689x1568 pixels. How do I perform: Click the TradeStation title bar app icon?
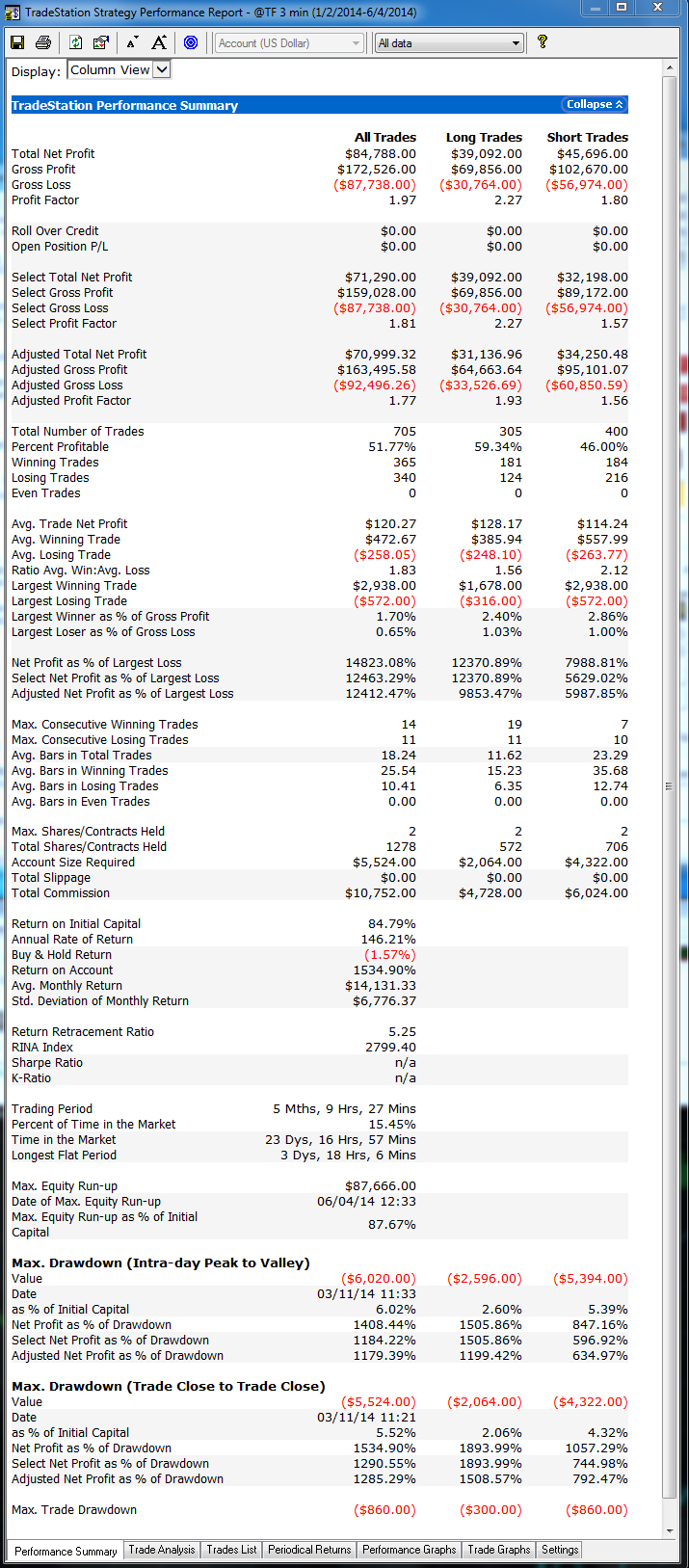click(x=13, y=13)
